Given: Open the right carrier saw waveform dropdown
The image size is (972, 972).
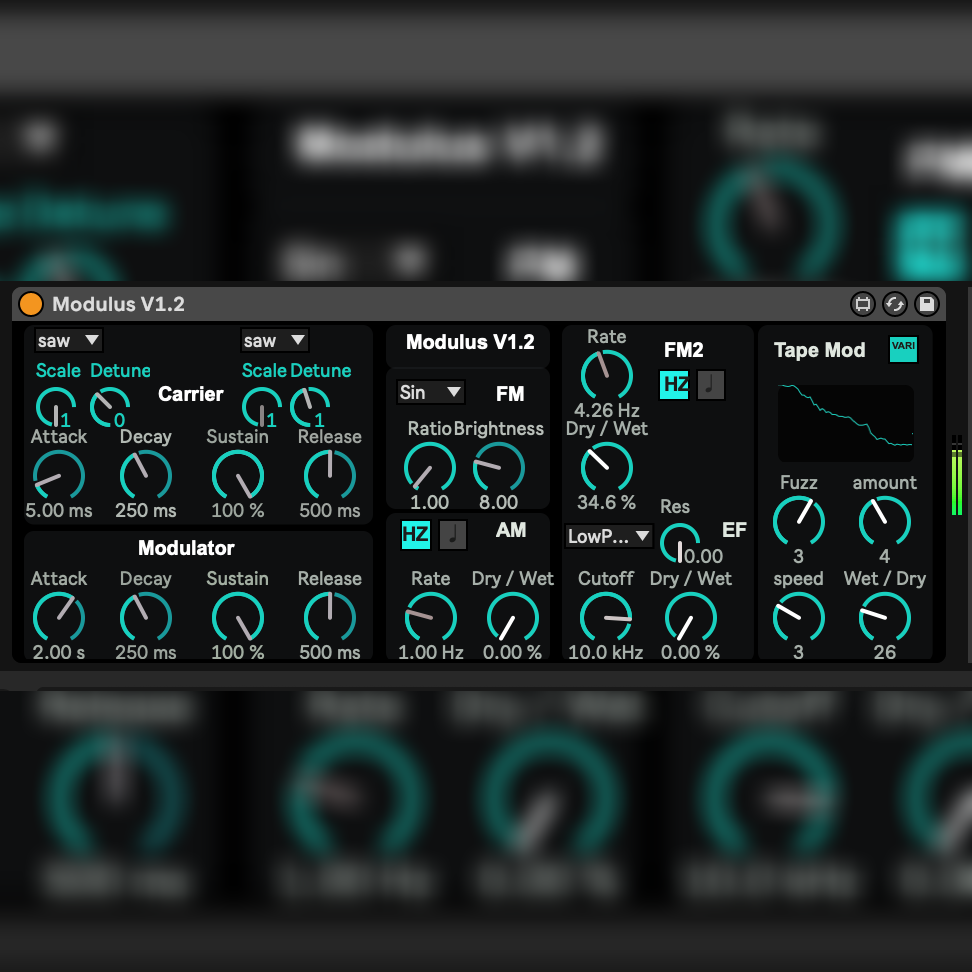Looking at the screenshot, I should point(274,341).
